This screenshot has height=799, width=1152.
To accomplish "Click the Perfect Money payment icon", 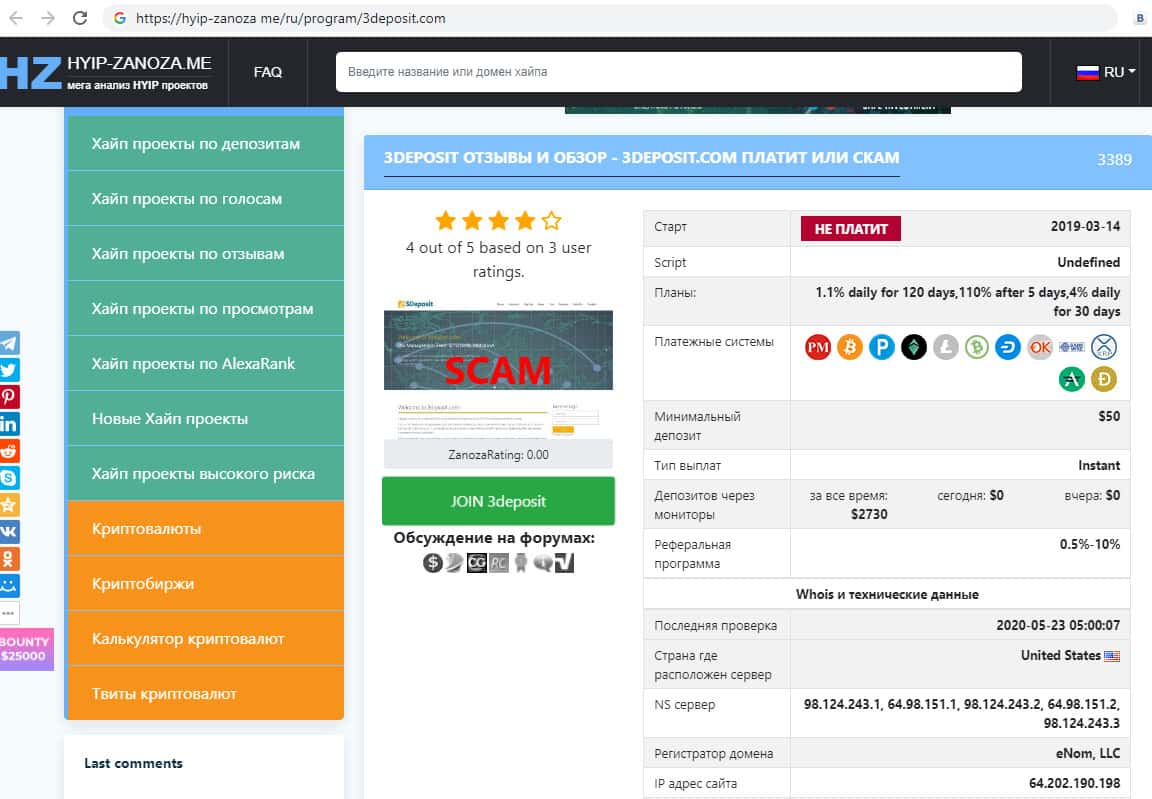I will pyautogui.click(x=818, y=347).
